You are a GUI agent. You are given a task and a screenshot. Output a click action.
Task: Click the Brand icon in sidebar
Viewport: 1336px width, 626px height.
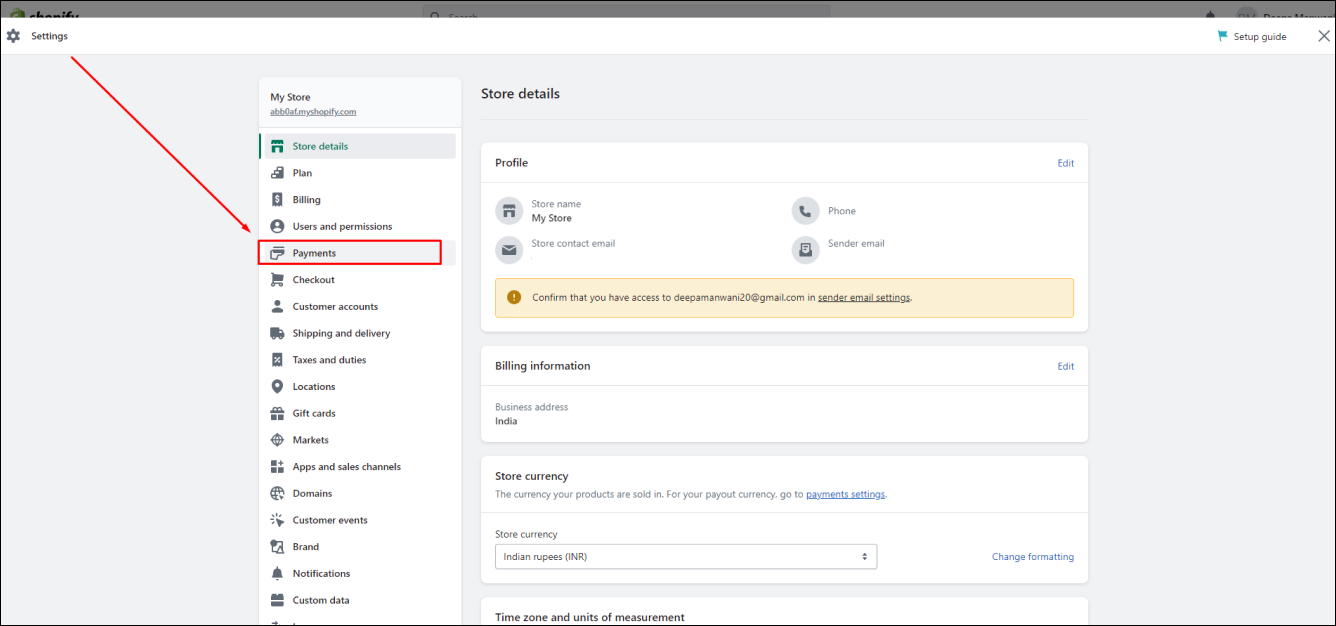pyautogui.click(x=278, y=547)
